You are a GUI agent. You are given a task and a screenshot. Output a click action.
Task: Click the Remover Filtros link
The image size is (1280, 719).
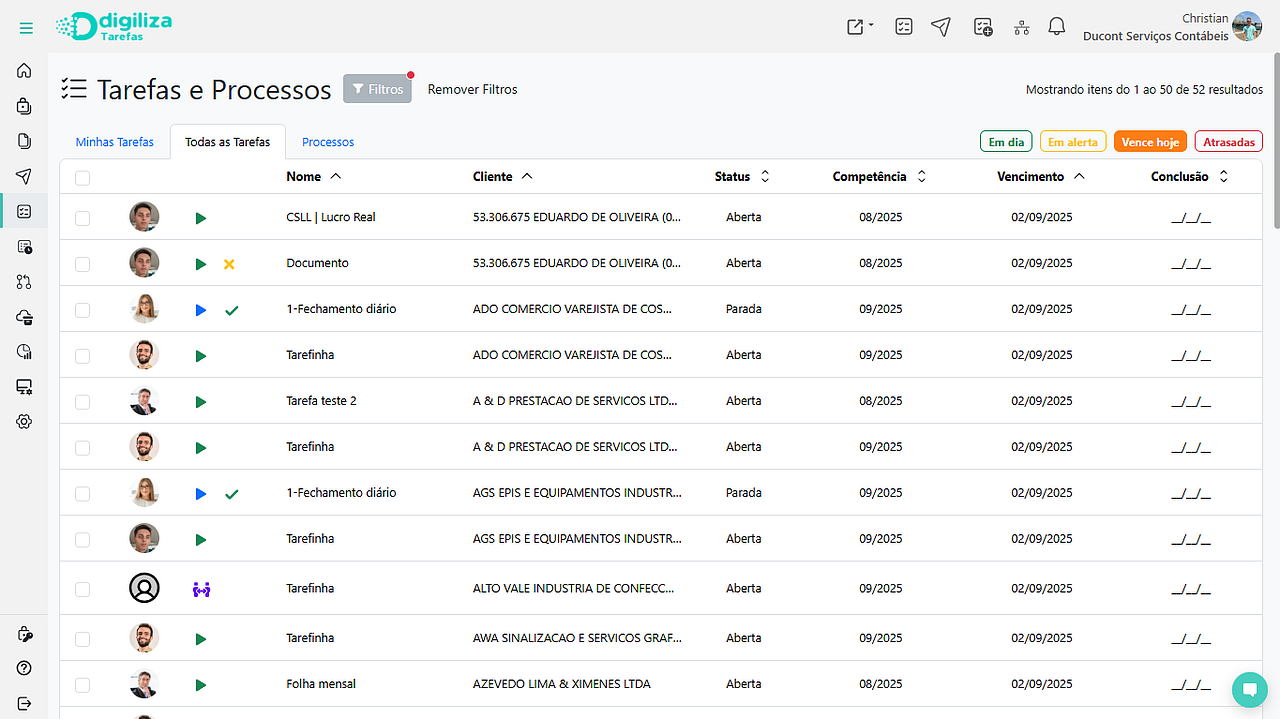472,89
